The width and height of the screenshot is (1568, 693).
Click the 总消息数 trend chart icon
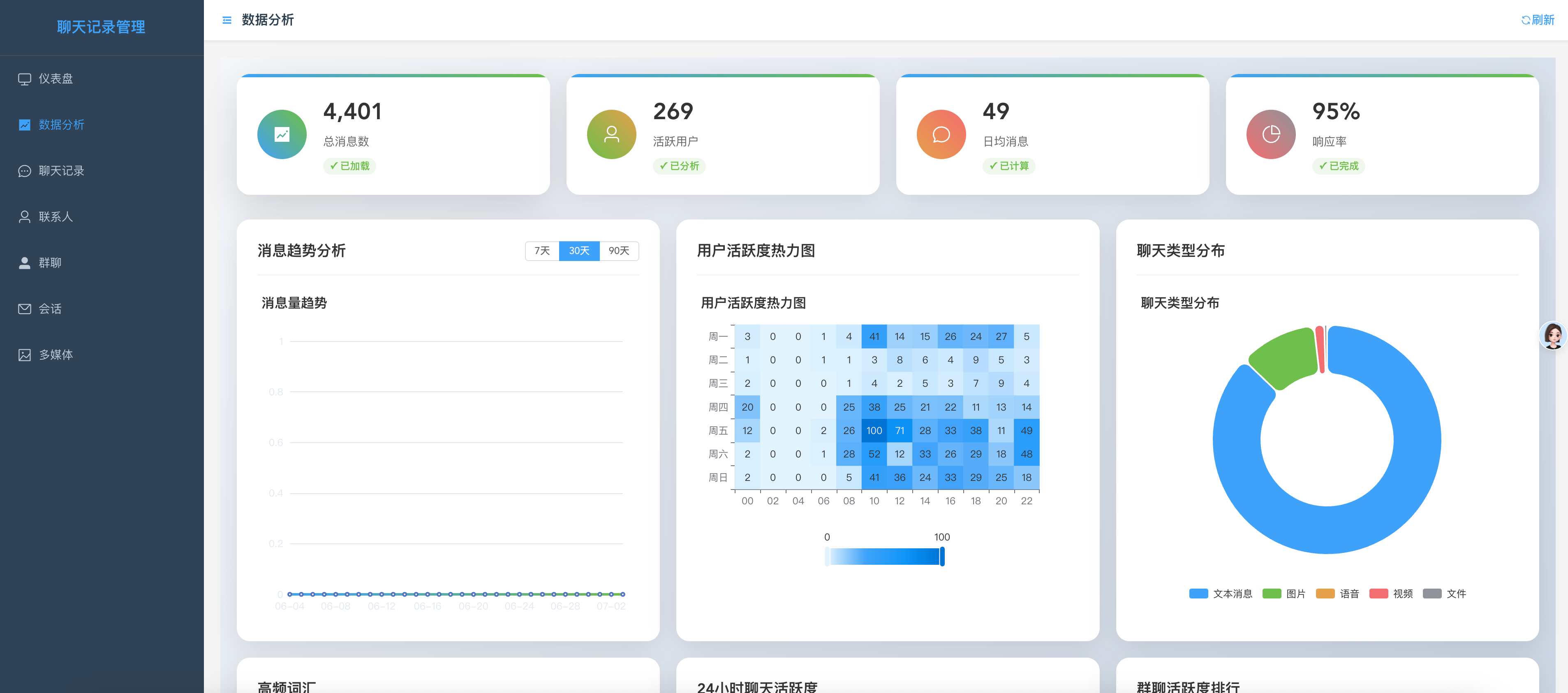(x=282, y=134)
